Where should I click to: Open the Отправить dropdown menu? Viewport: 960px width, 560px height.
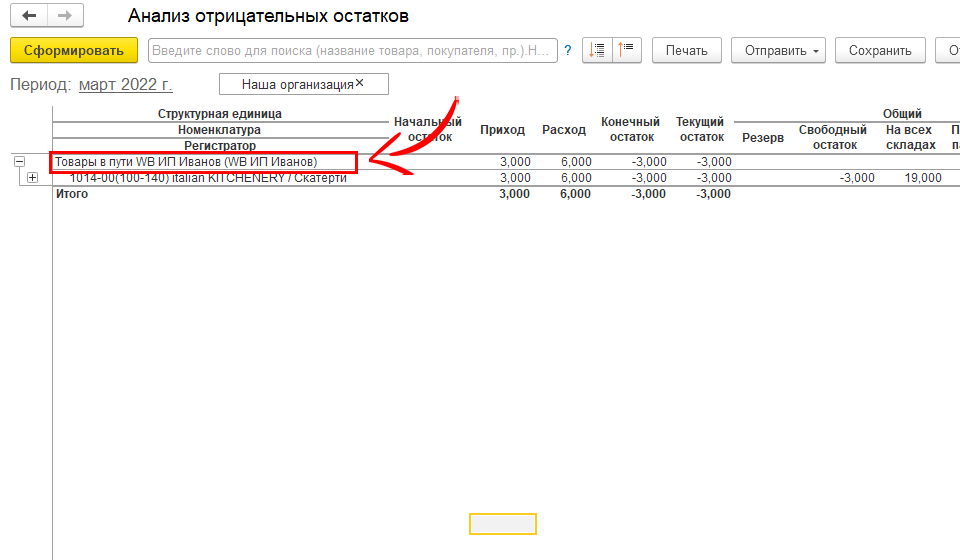click(777, 50)
